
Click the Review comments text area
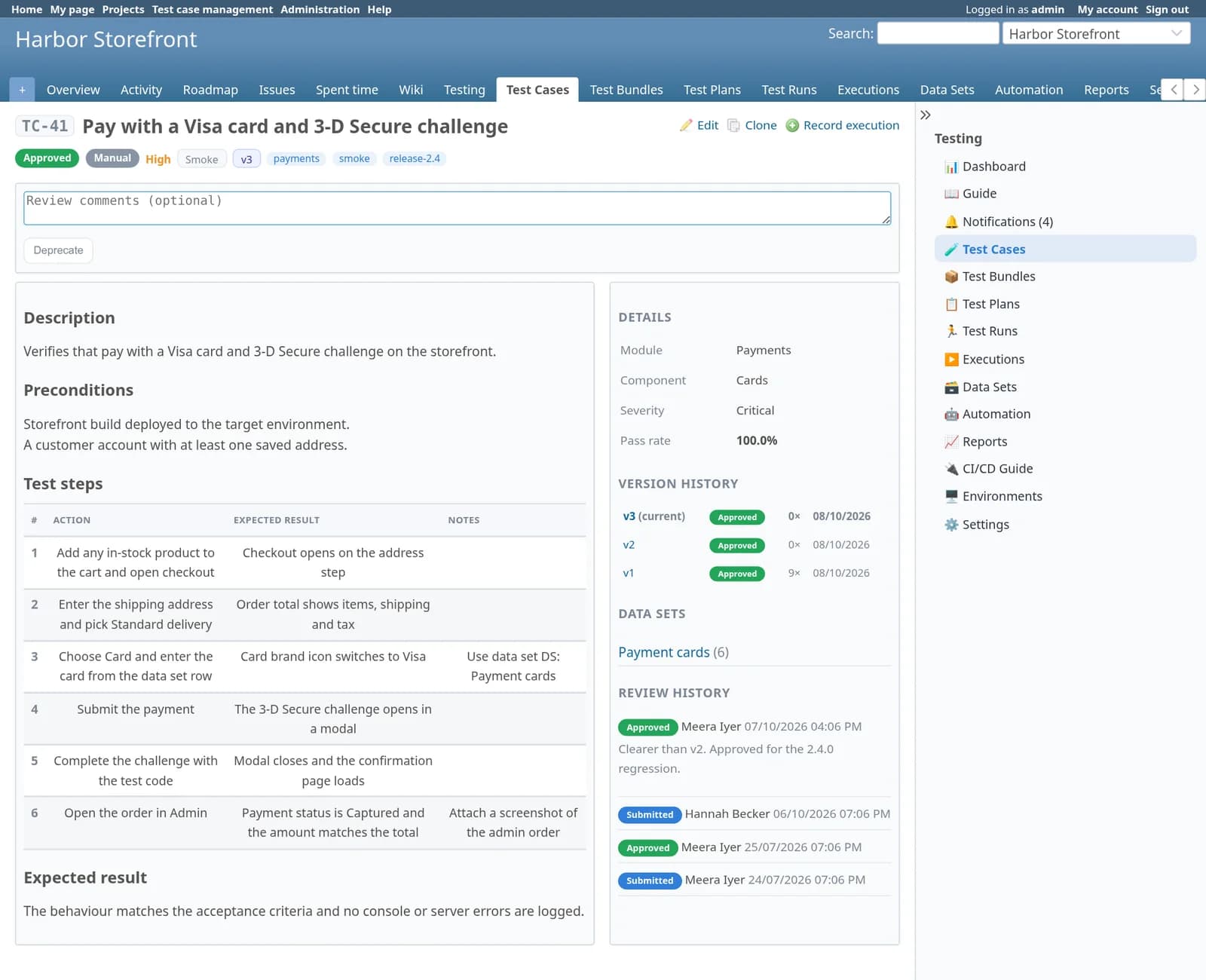[x=457, y=208]
